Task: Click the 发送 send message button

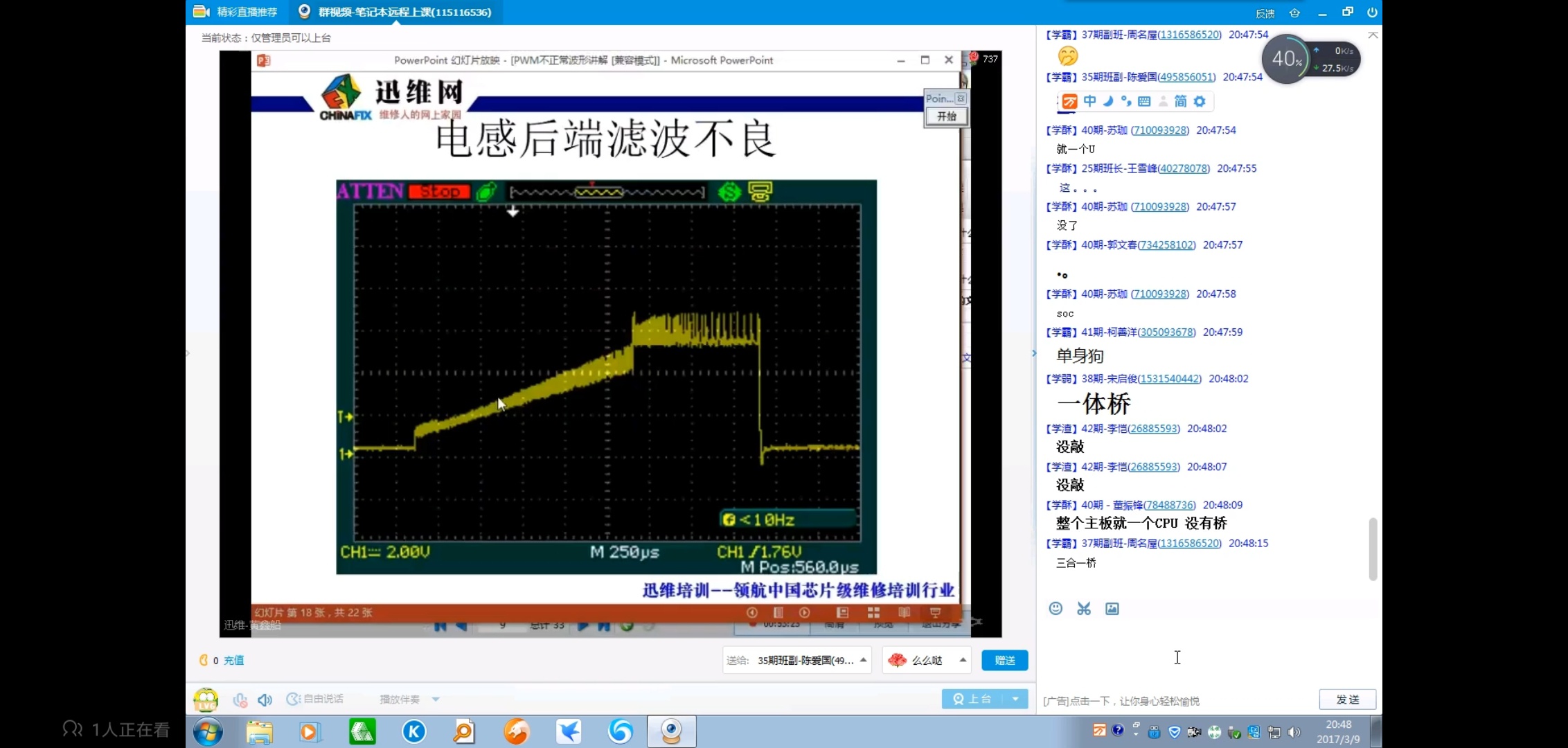Action: [x=1347, y=700]
